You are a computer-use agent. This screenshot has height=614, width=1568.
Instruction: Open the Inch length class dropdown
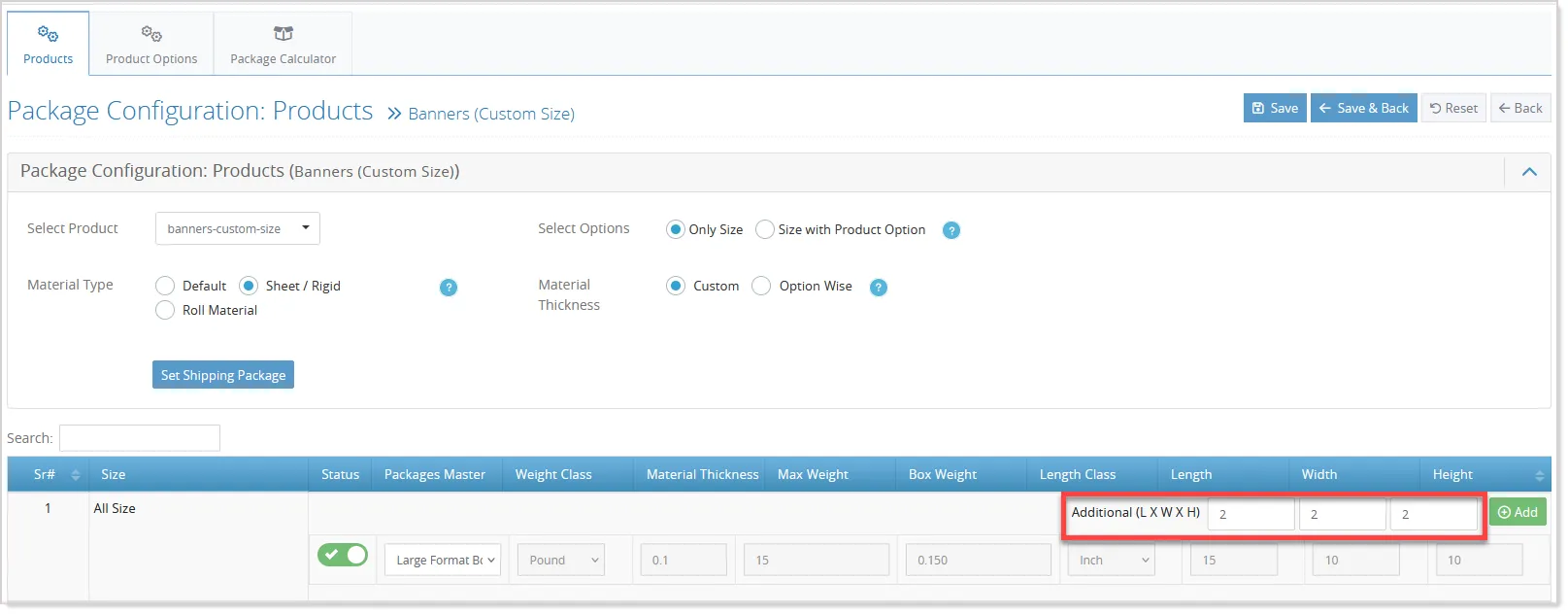pos(1112,560)
